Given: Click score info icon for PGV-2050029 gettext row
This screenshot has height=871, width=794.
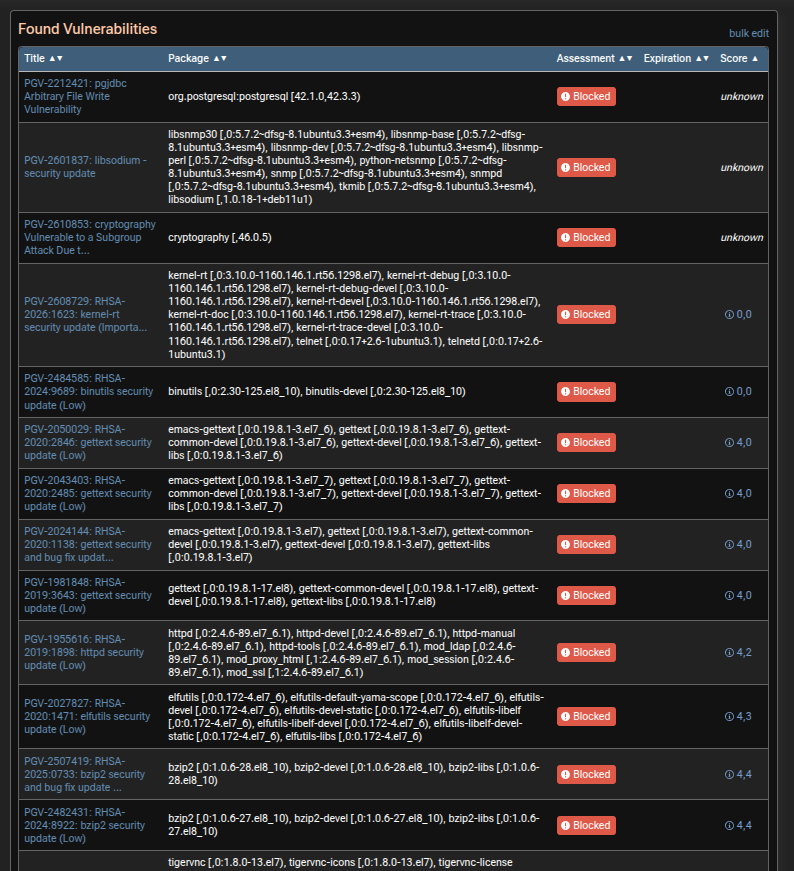Looking at the screenshot, I should [729, 442].
